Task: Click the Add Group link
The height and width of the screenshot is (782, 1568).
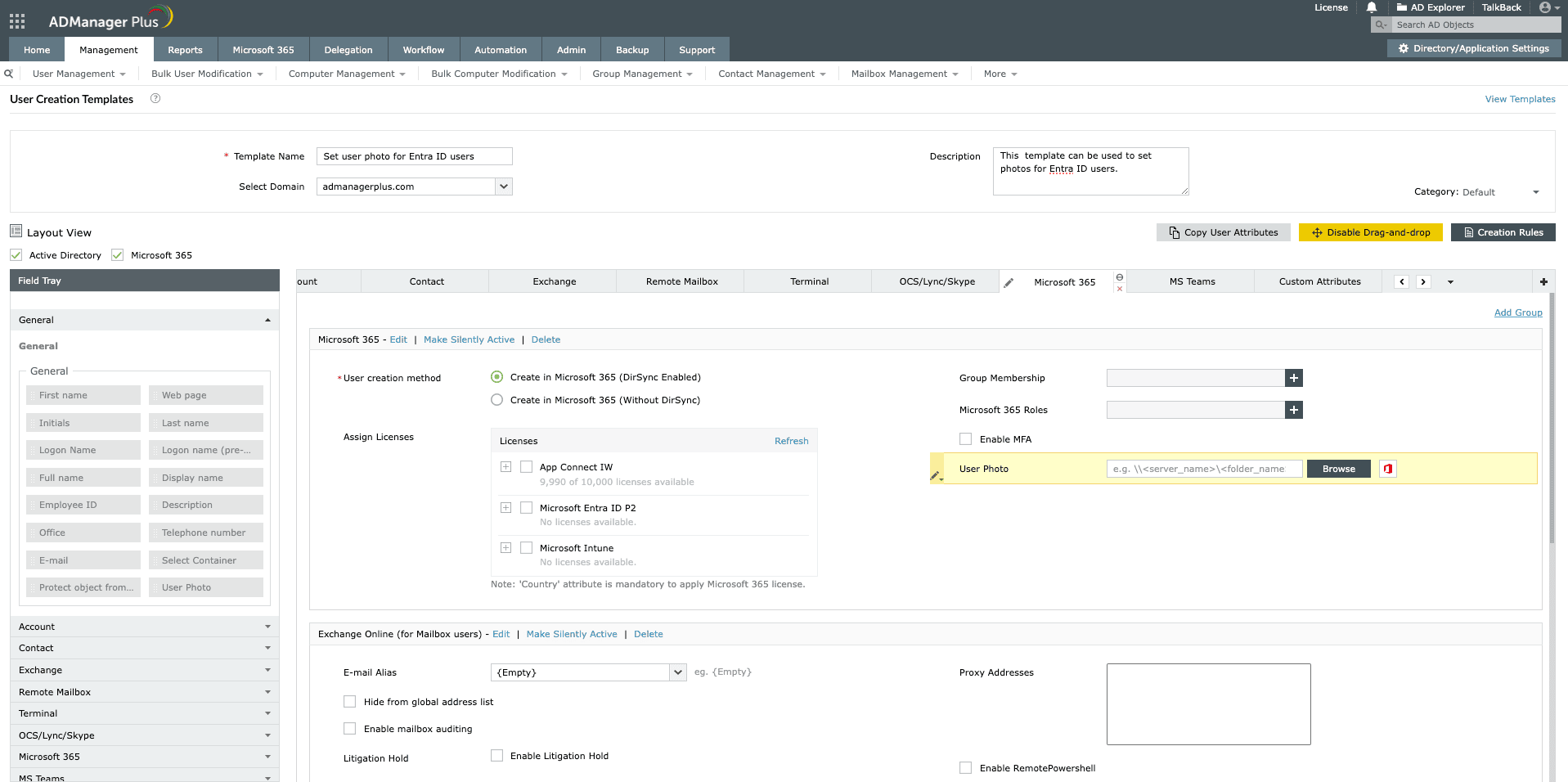Action: click(x=1518, y=312)
